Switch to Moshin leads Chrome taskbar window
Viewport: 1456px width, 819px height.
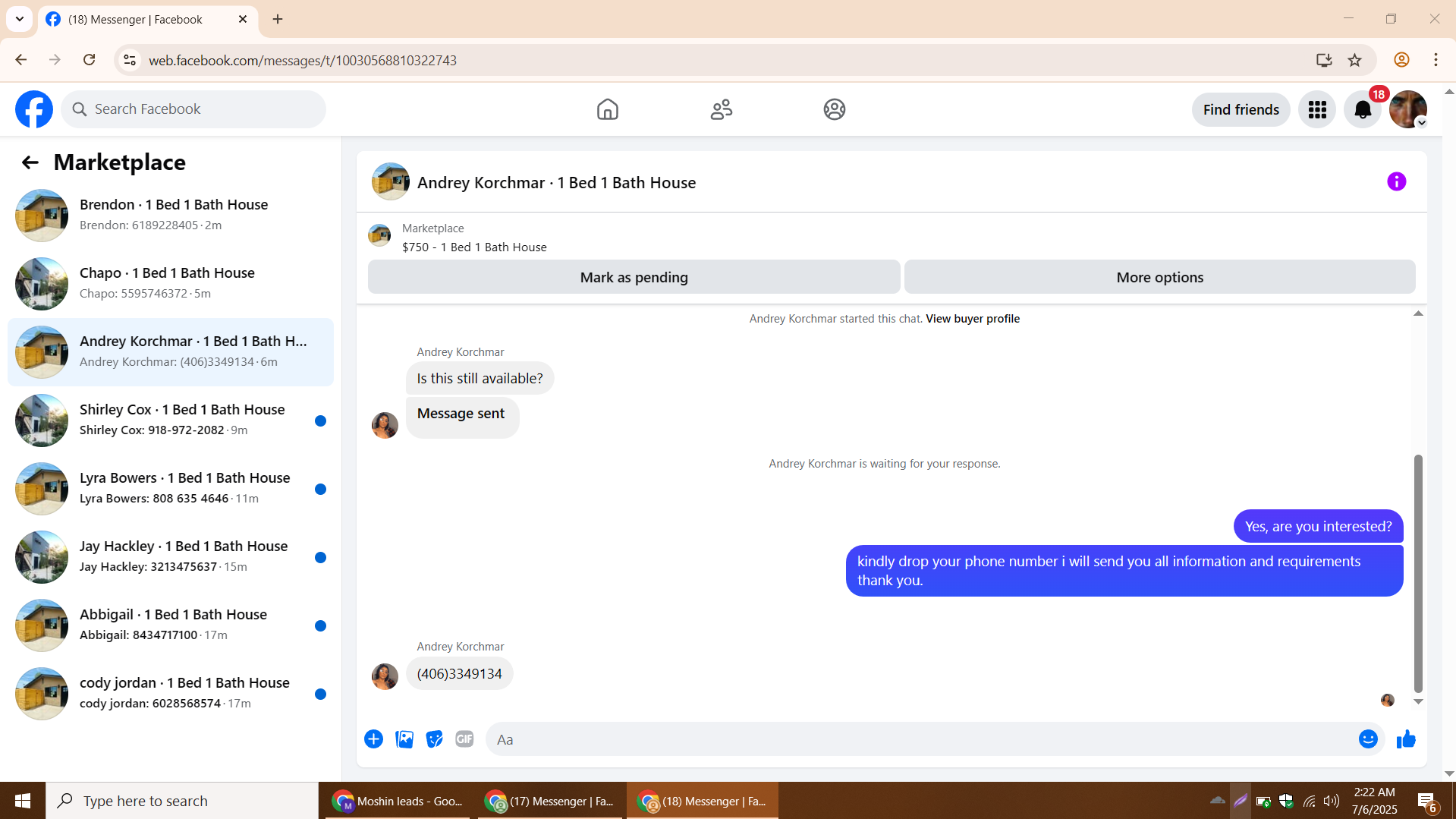coord(398,801)
